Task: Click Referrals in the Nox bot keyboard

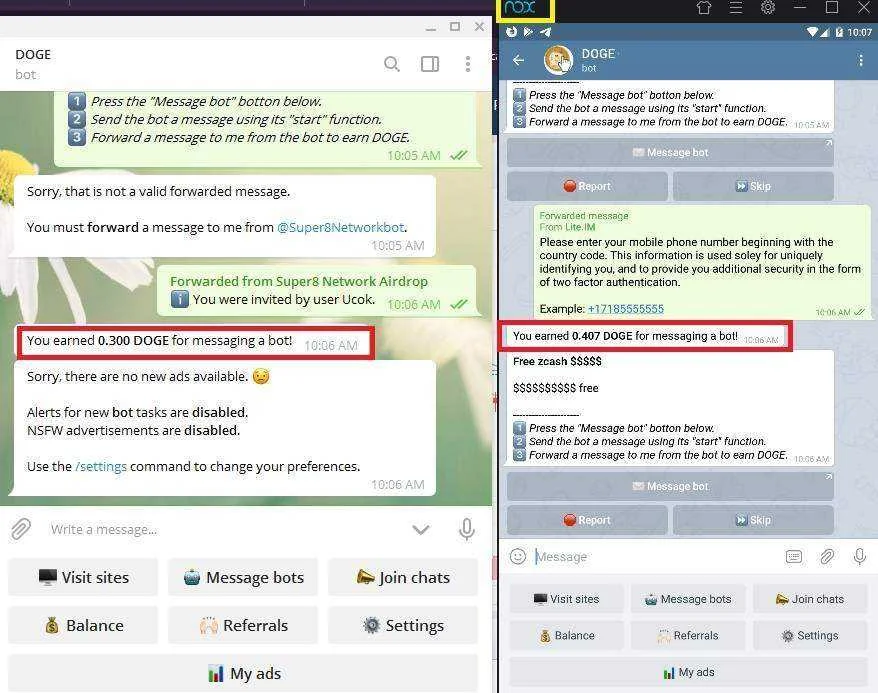Action: [x=688, y=635]
